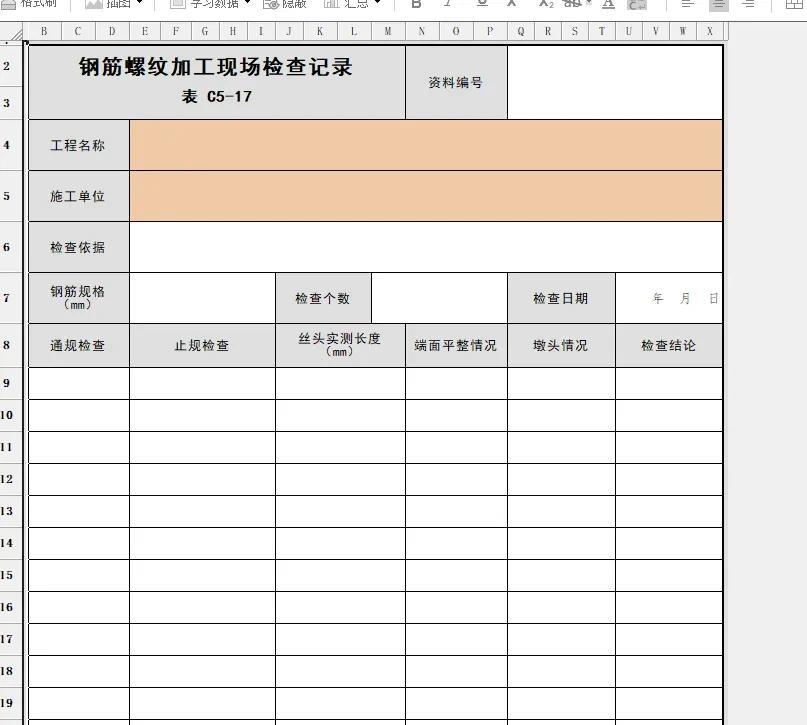Click the 止规检查 column header cell

203,345
